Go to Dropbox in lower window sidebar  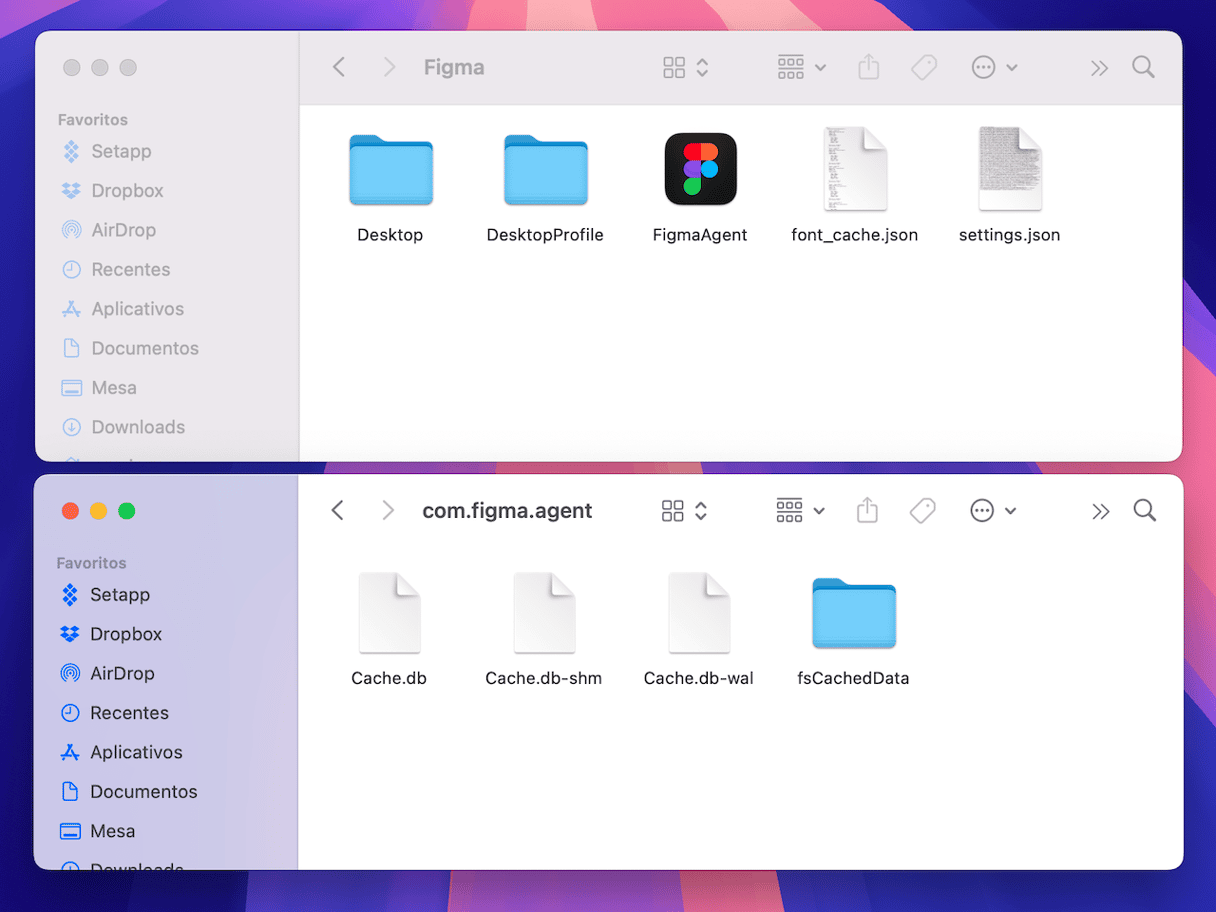click(x=125, y=634)
